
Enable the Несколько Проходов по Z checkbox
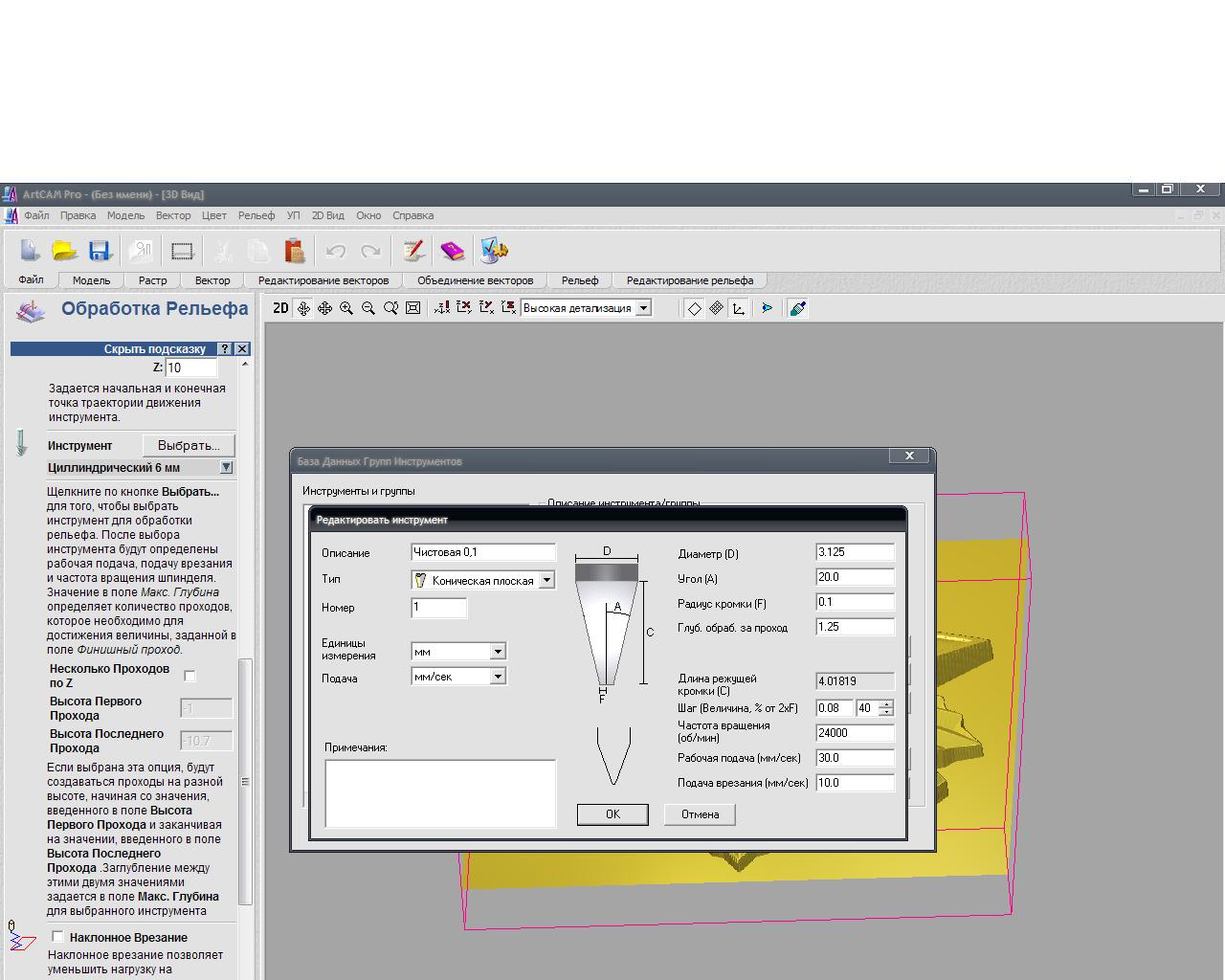click(189, 676)
